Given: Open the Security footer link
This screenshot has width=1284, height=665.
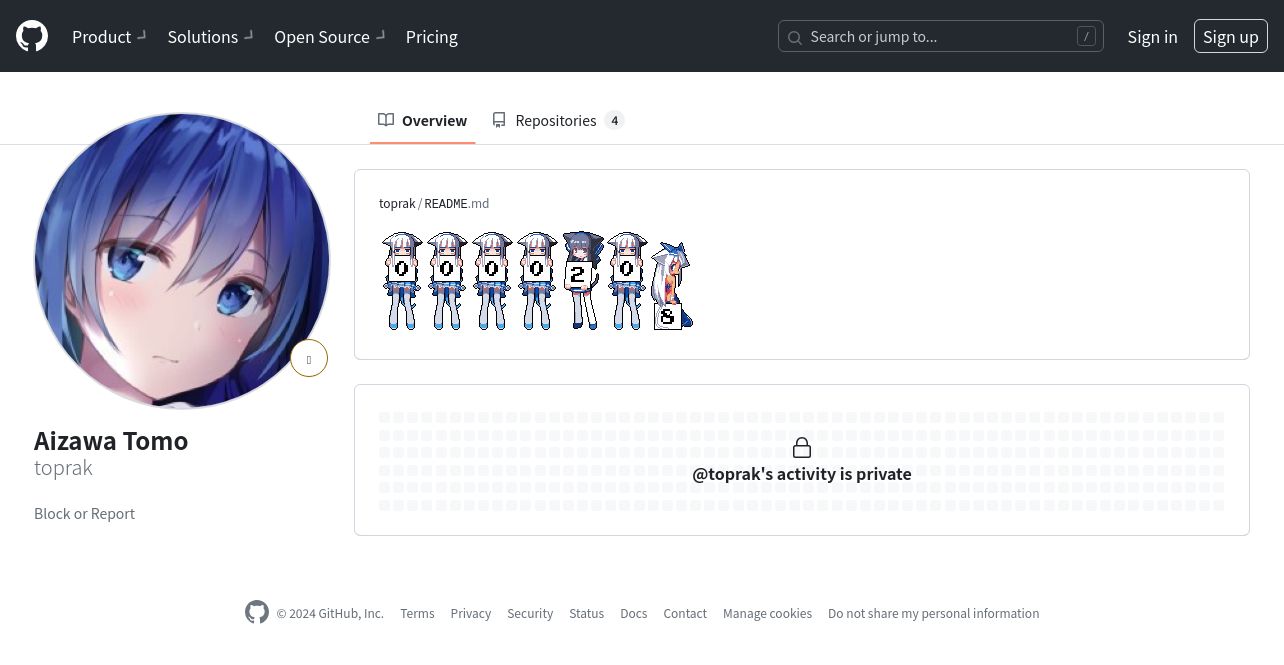Looking at the screenshot, I should (530, 613).
